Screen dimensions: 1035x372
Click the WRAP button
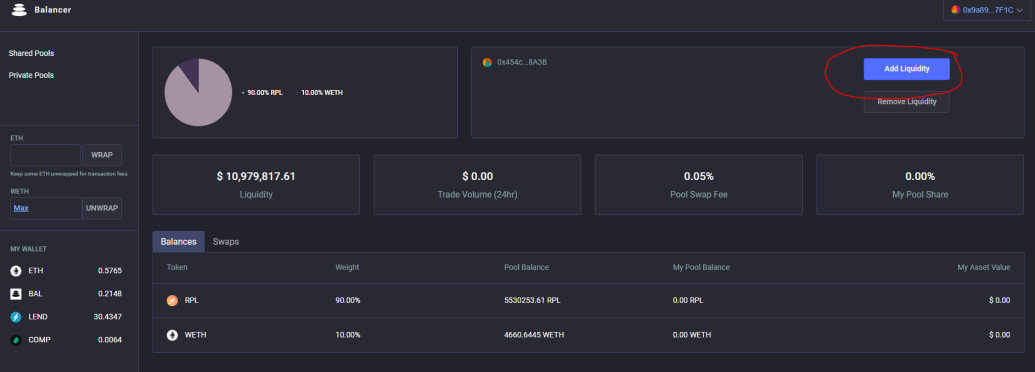pos(102,155)
